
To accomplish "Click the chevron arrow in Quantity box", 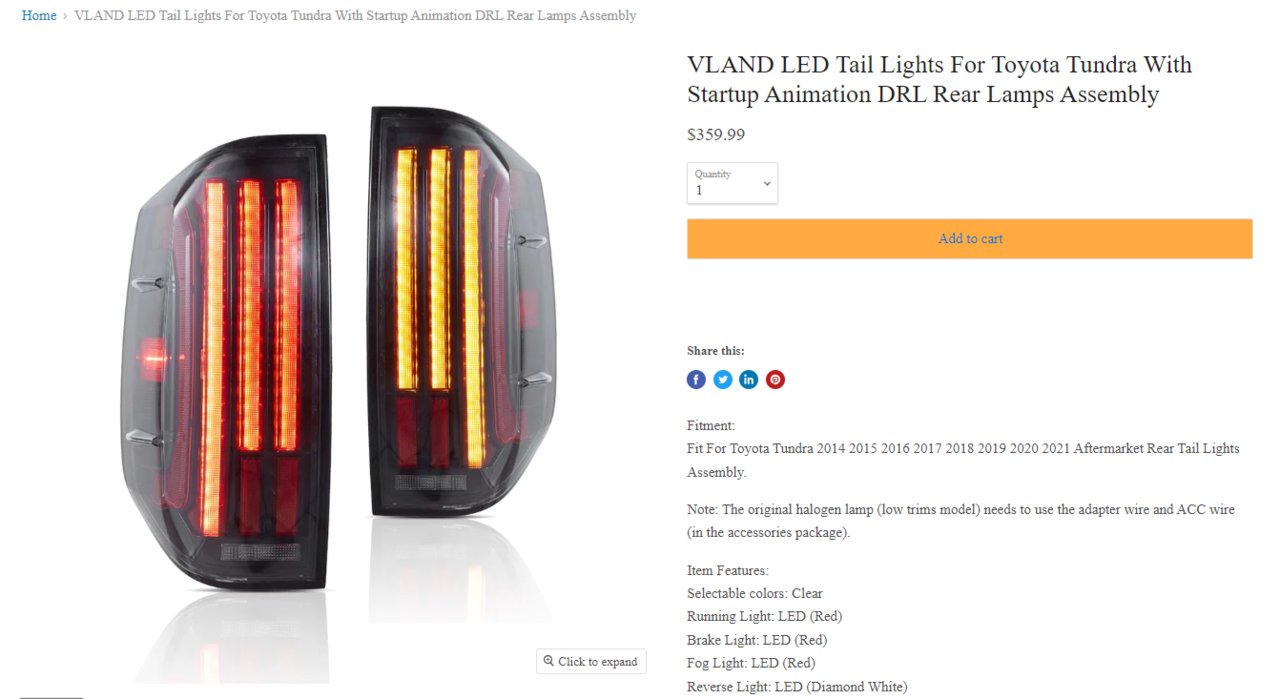I will pos(767,183).
